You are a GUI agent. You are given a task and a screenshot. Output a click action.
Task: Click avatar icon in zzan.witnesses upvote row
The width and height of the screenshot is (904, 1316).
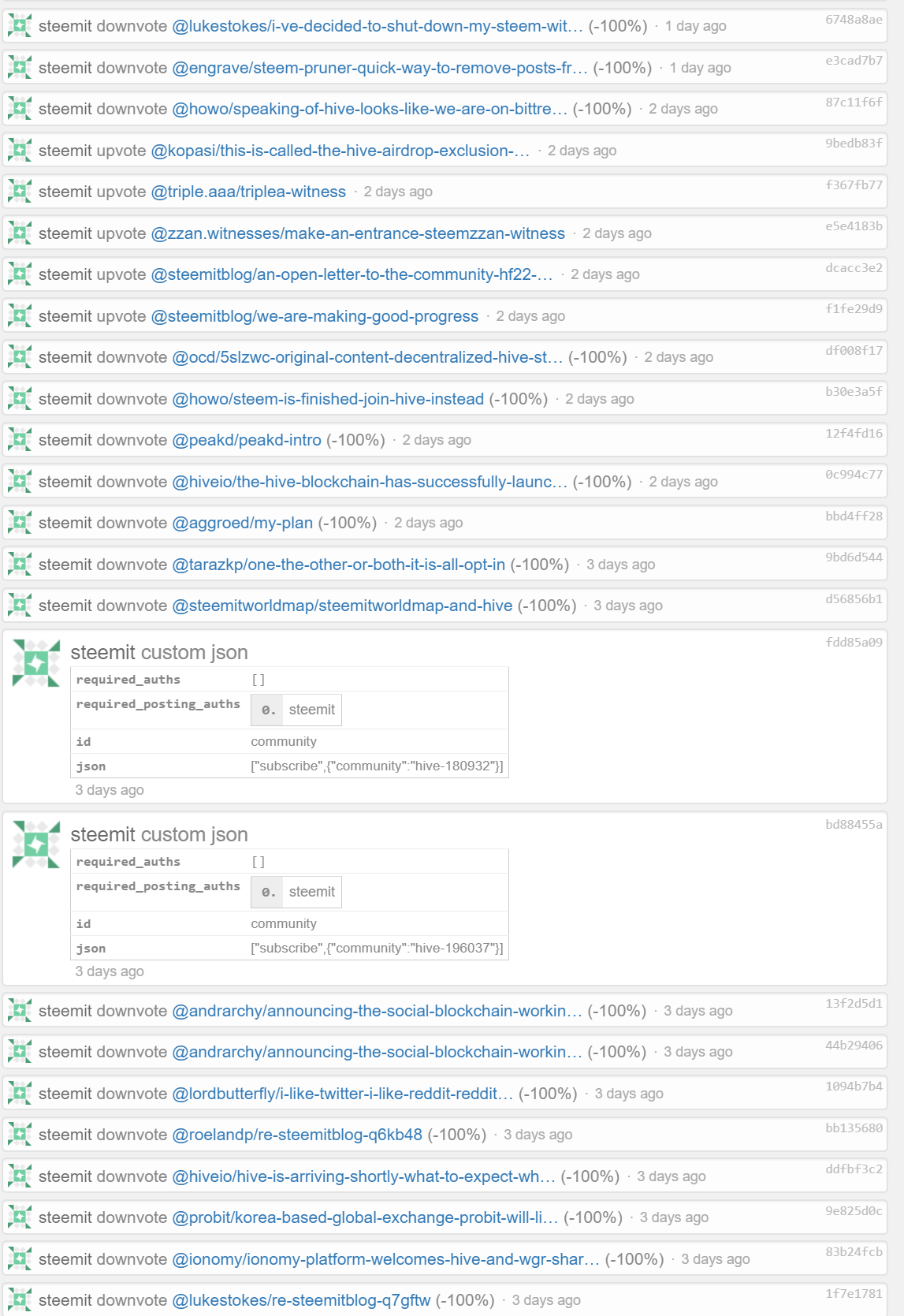click(20, 233)
